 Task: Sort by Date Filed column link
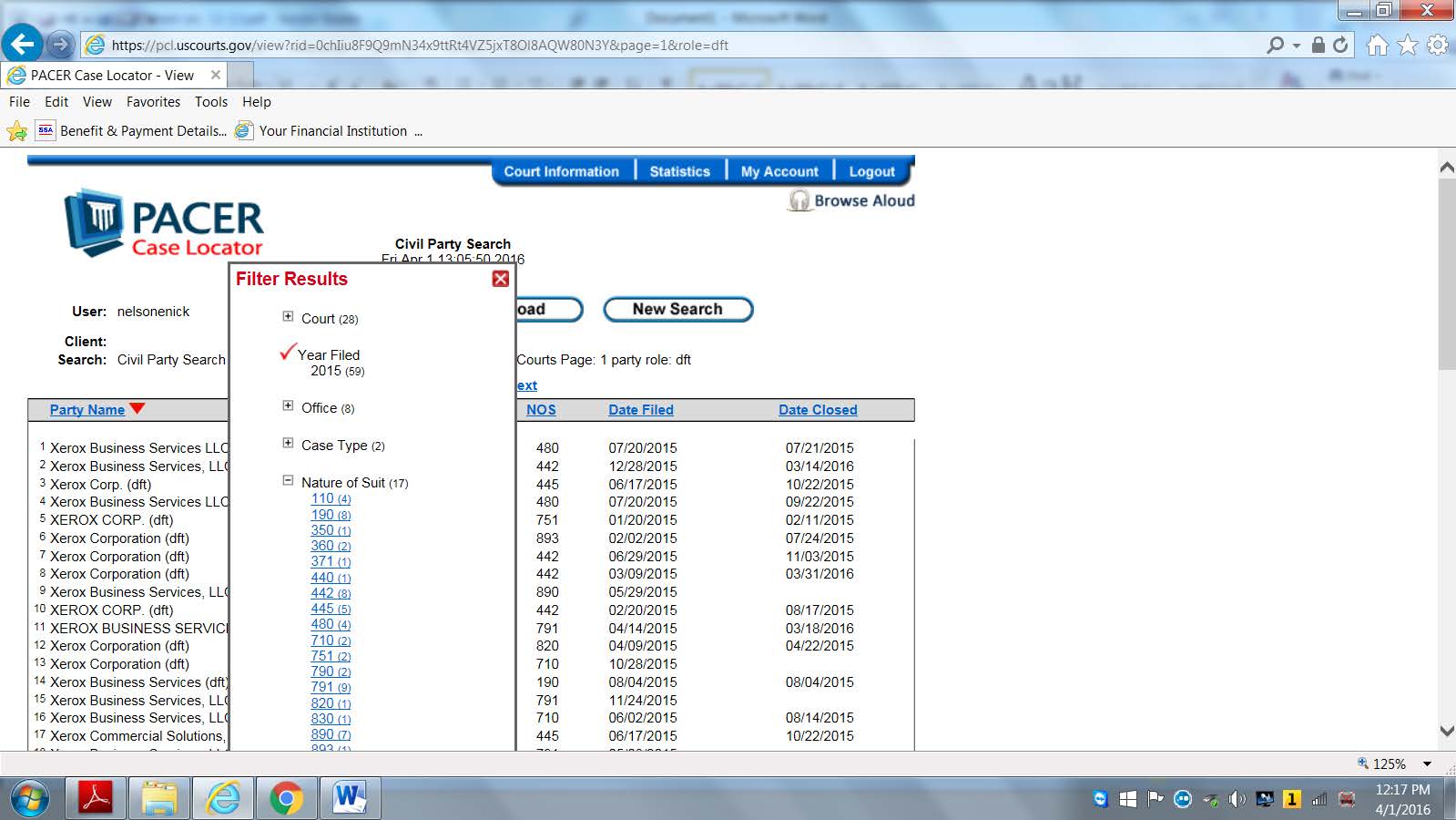pos(641,410)
